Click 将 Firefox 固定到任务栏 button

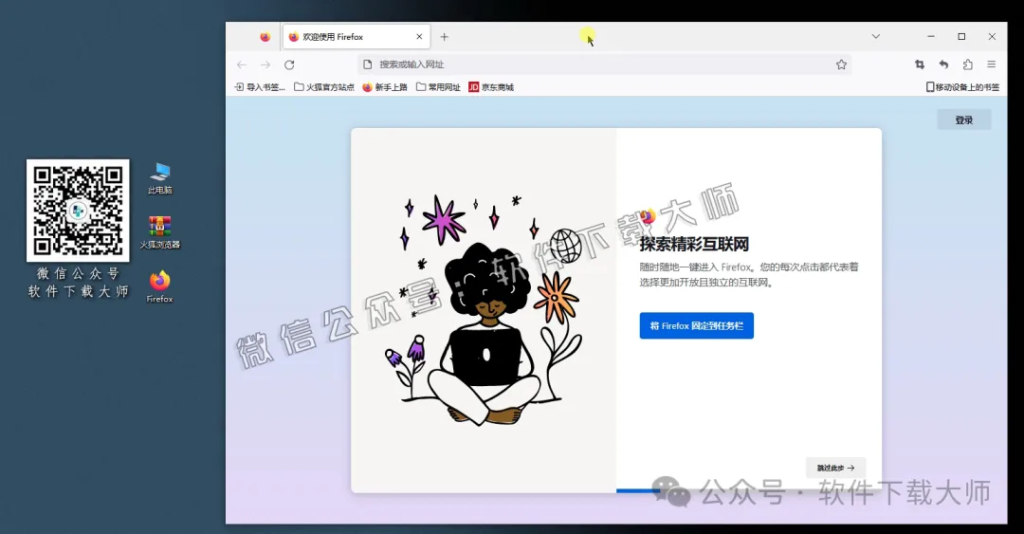(696, 326)
